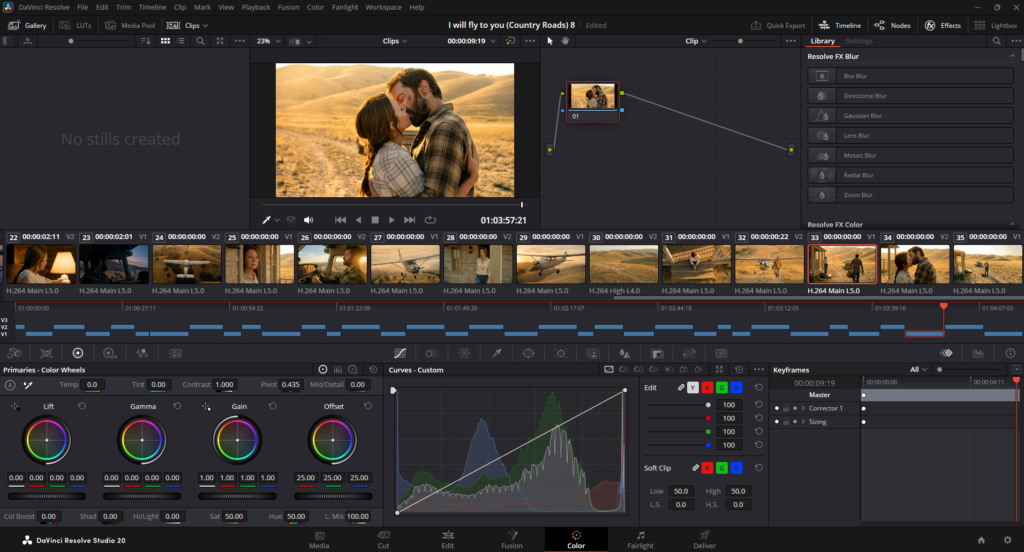Toggle the blue curve edit channel
This screenshot has height=552, width=1024.
coord(736,387)
